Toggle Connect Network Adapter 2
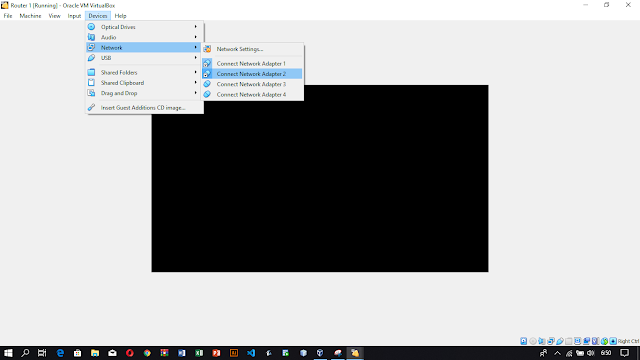 tap(253, 74)
